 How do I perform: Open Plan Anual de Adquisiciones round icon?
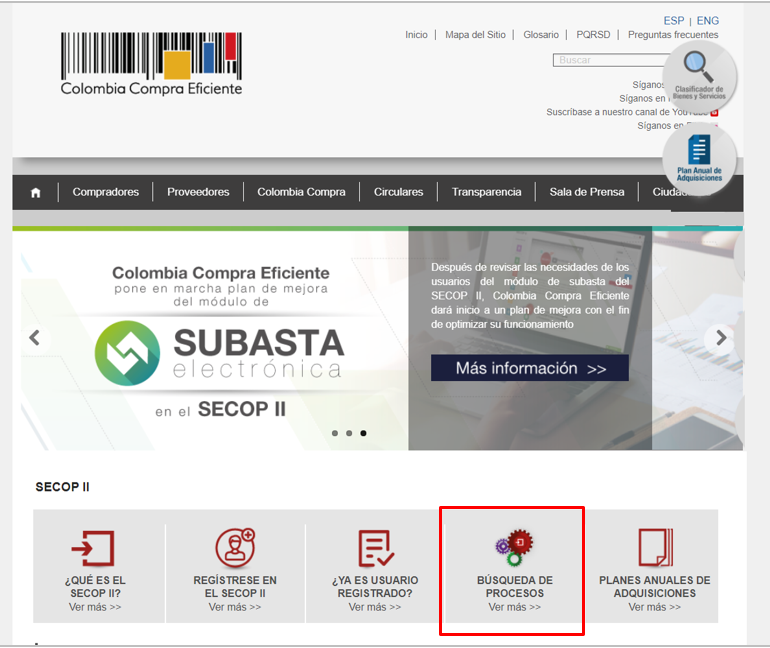[700, 157]
